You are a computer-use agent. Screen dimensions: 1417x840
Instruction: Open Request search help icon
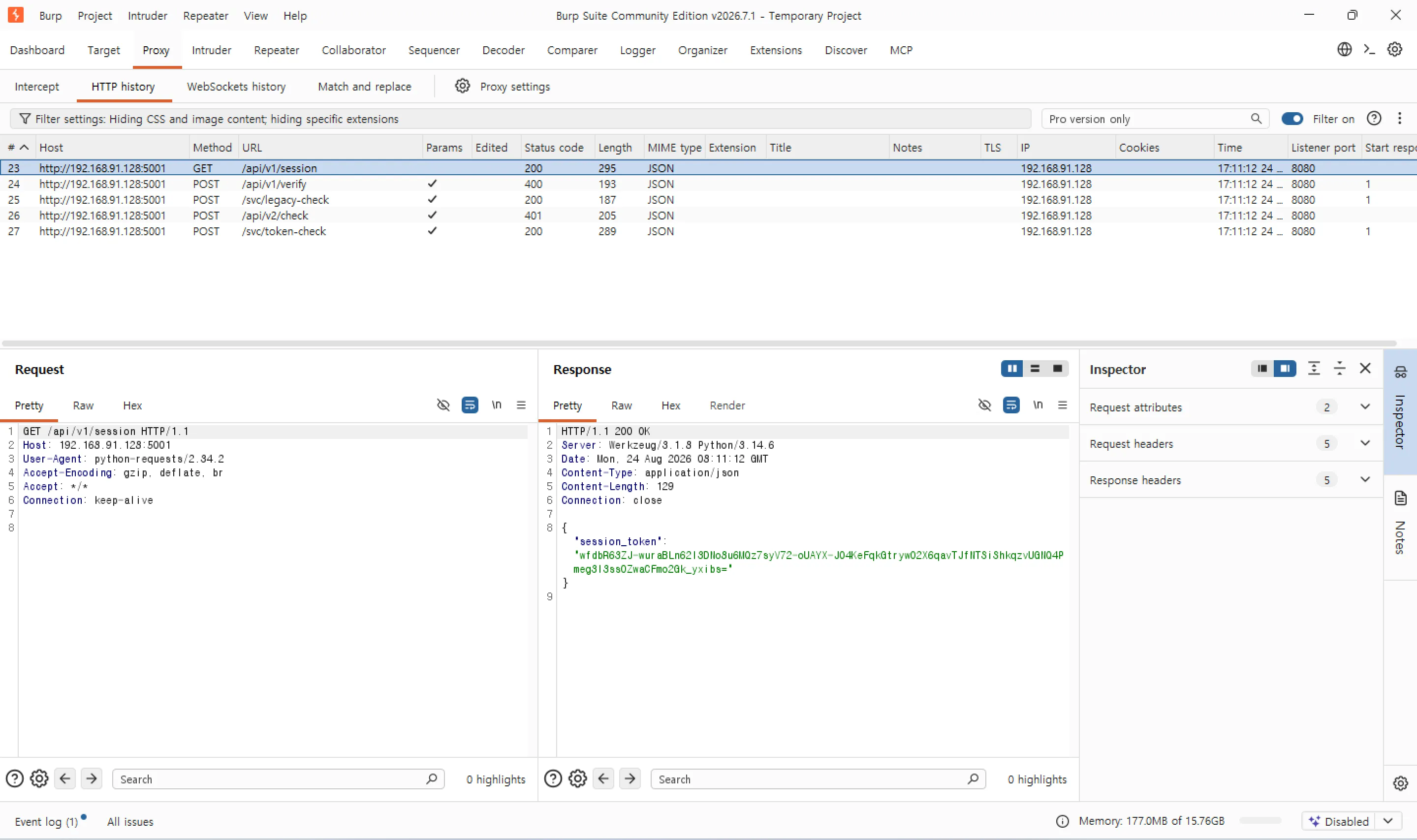[x=14, y=779]
